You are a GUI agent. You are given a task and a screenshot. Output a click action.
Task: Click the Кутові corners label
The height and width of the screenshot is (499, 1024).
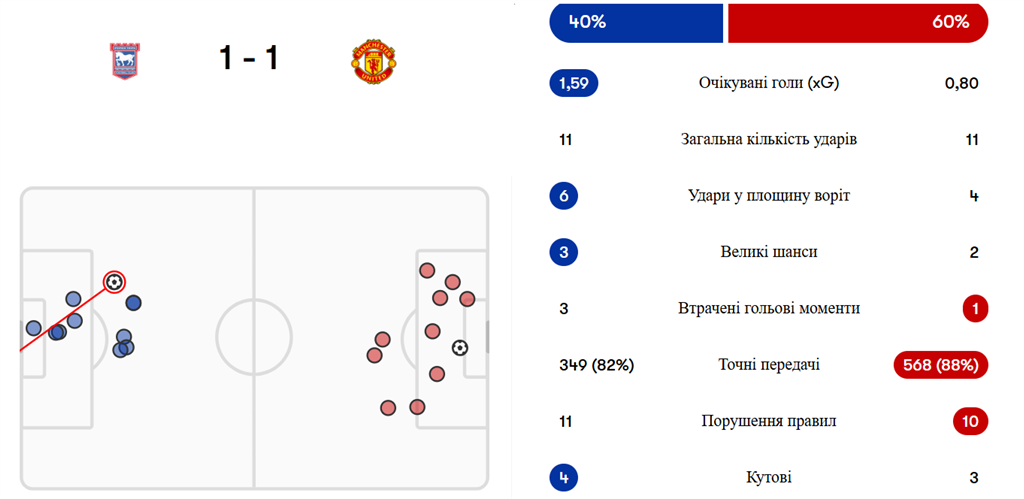coord(769,477)
